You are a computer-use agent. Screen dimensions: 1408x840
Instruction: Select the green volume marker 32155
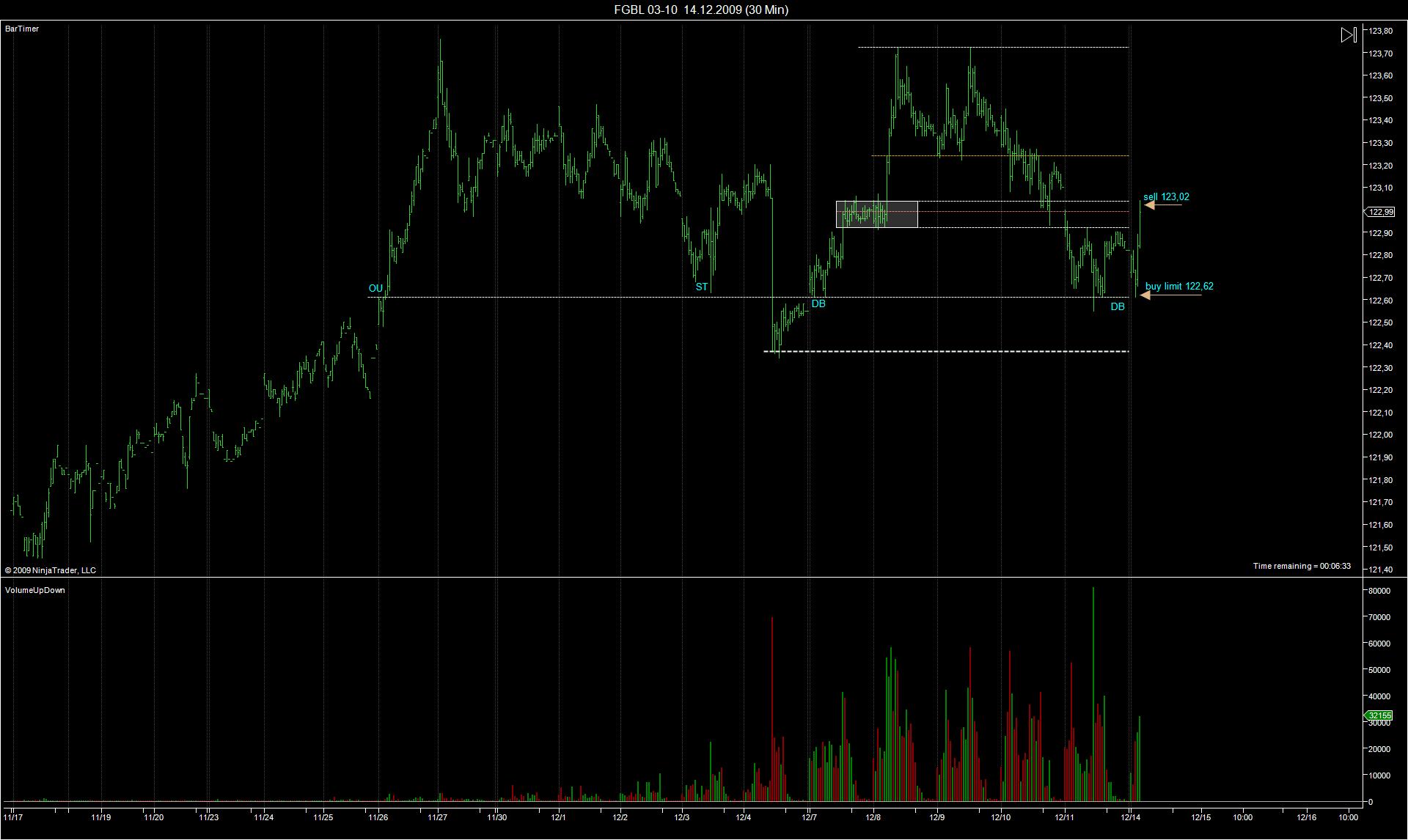click(x=1379, y=715)
